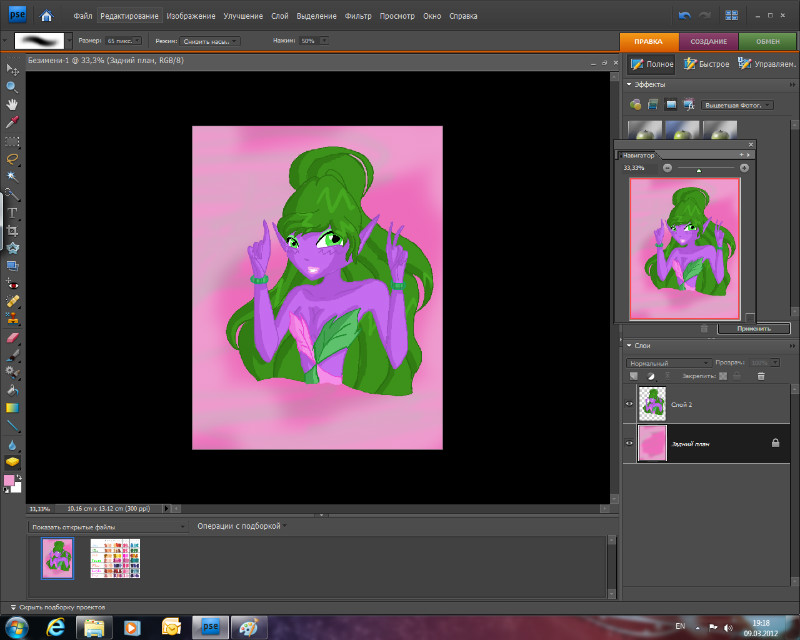Hide the Слой 2 layer visibility
800x640 pixels.
coord(629,404)
